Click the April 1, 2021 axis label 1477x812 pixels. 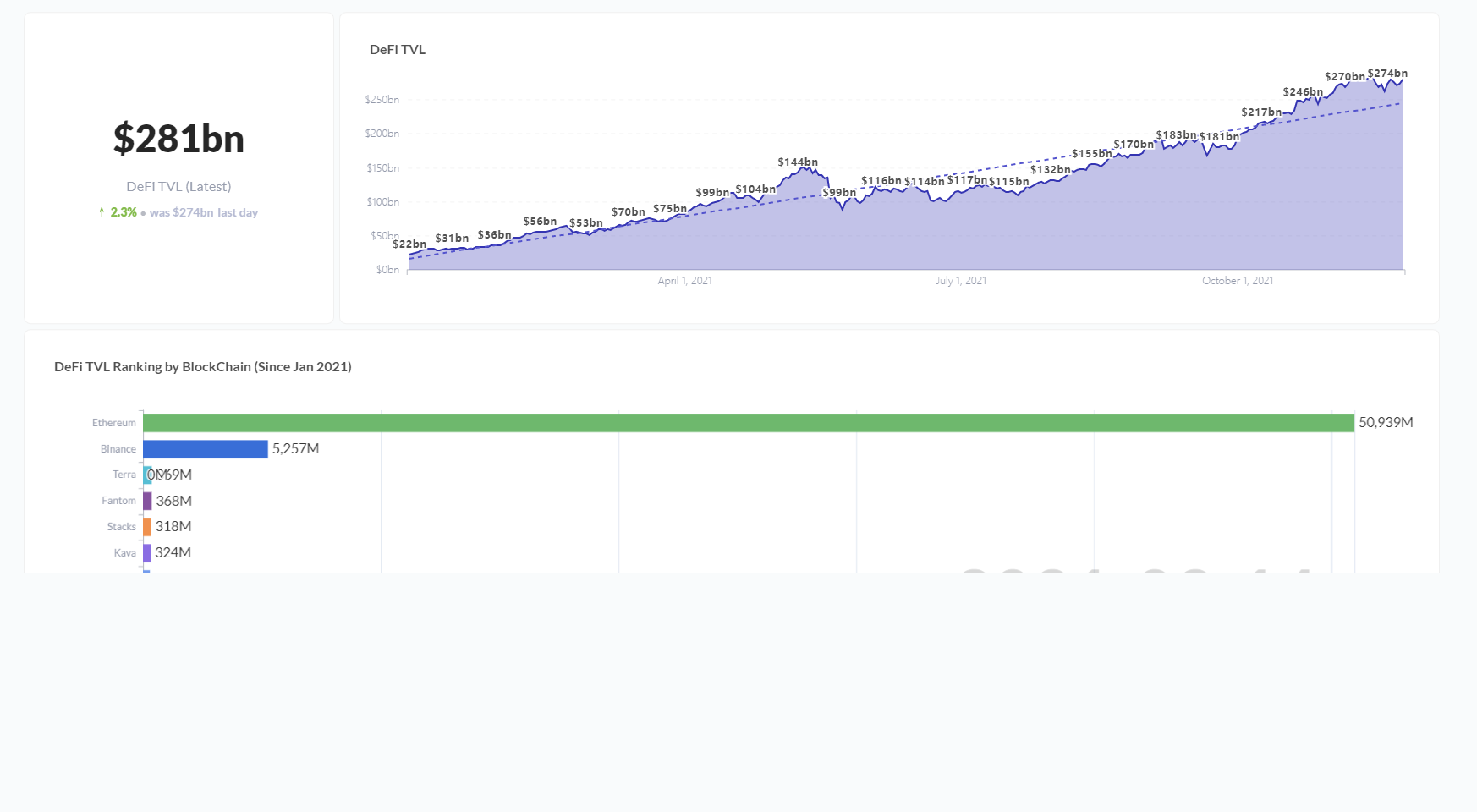click(684, 280)
